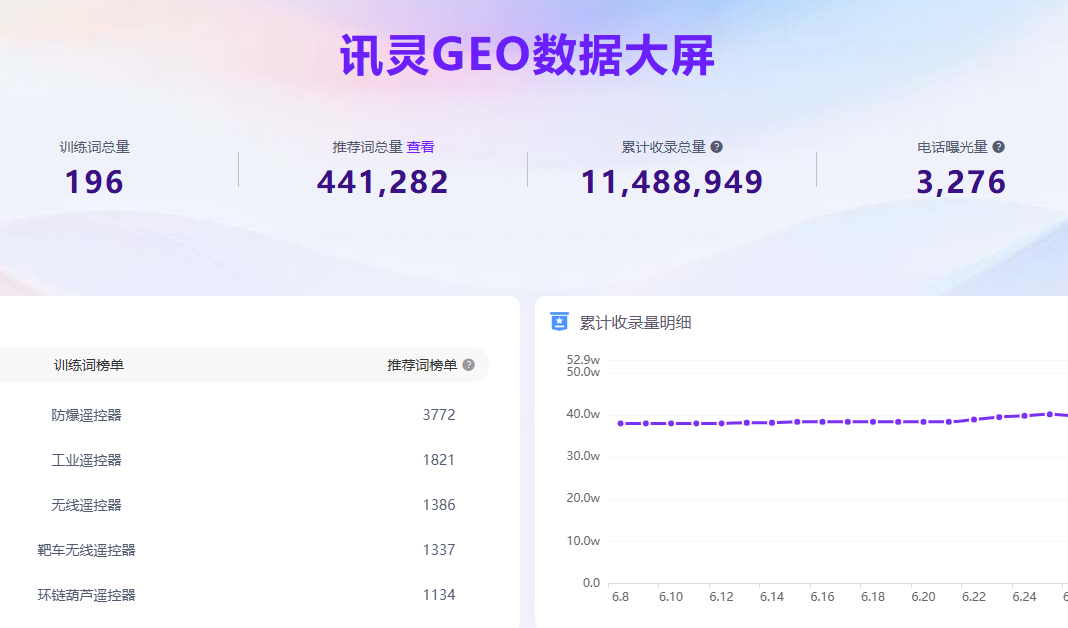1068x628 pixels.
Task: Click the 训练词总量 label
Action: (x=95, y=147)
